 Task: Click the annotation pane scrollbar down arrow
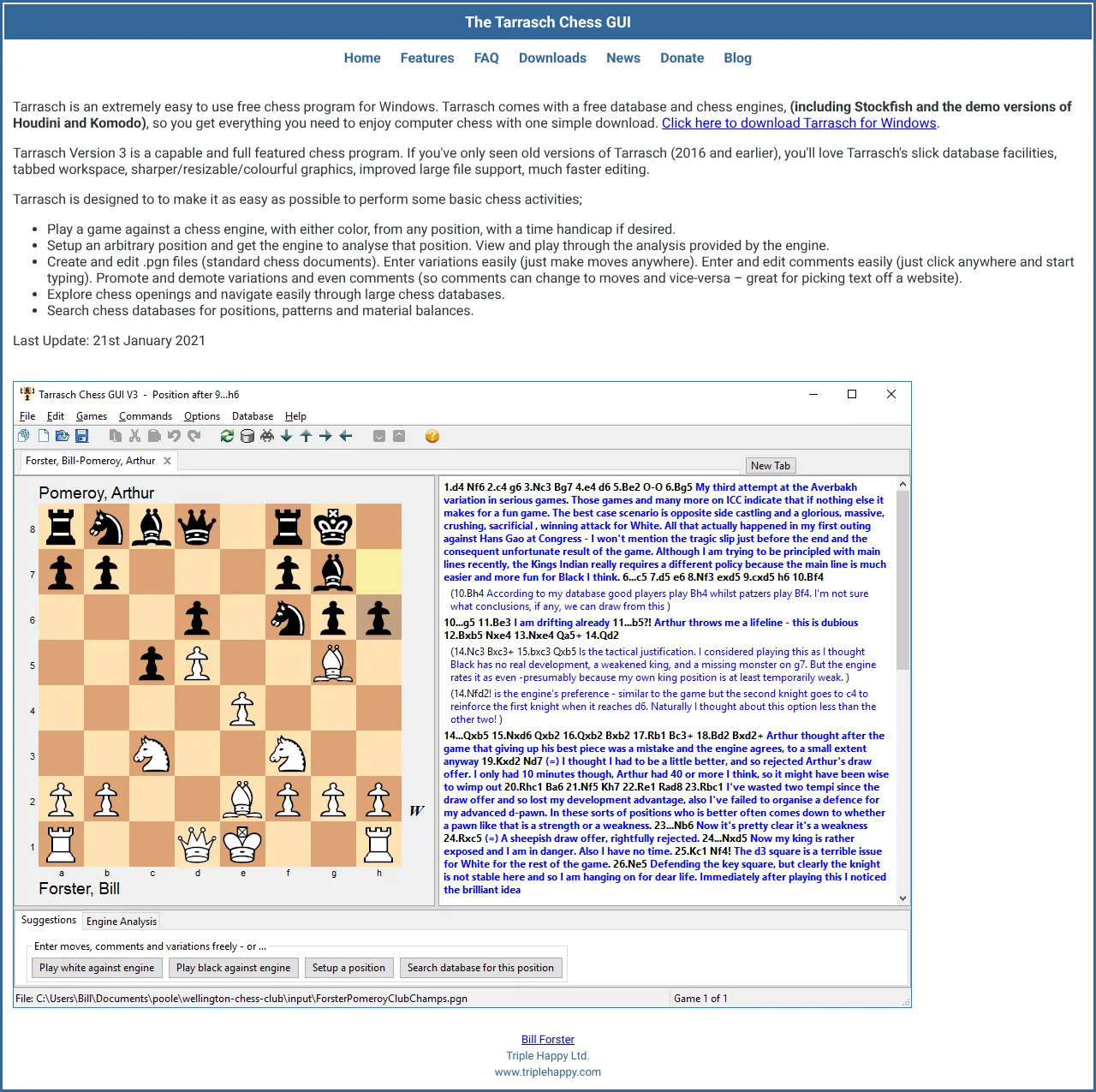coord(902,898)
